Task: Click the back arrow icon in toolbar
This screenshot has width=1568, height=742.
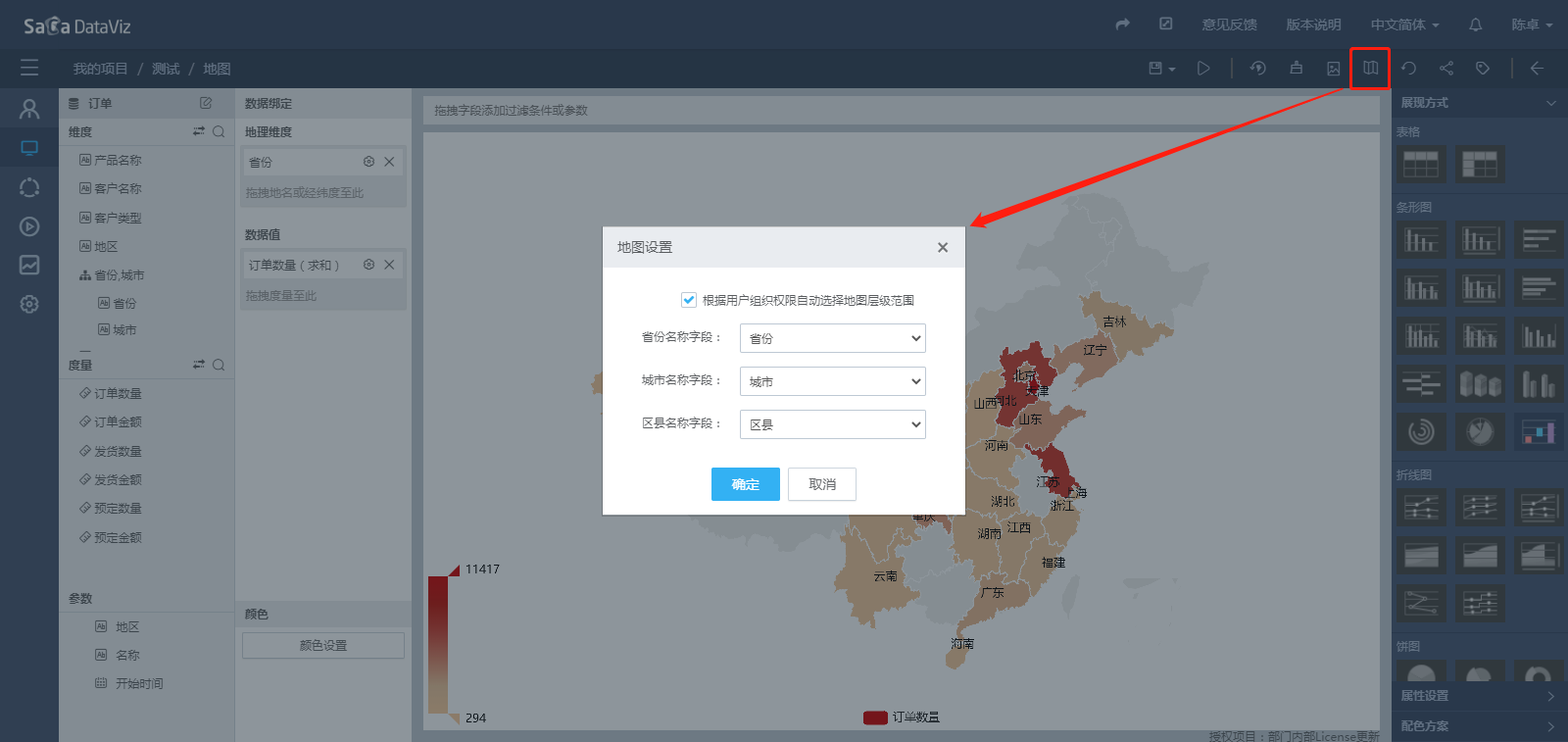Action: pyautogui.click(x=1537, y=69)
